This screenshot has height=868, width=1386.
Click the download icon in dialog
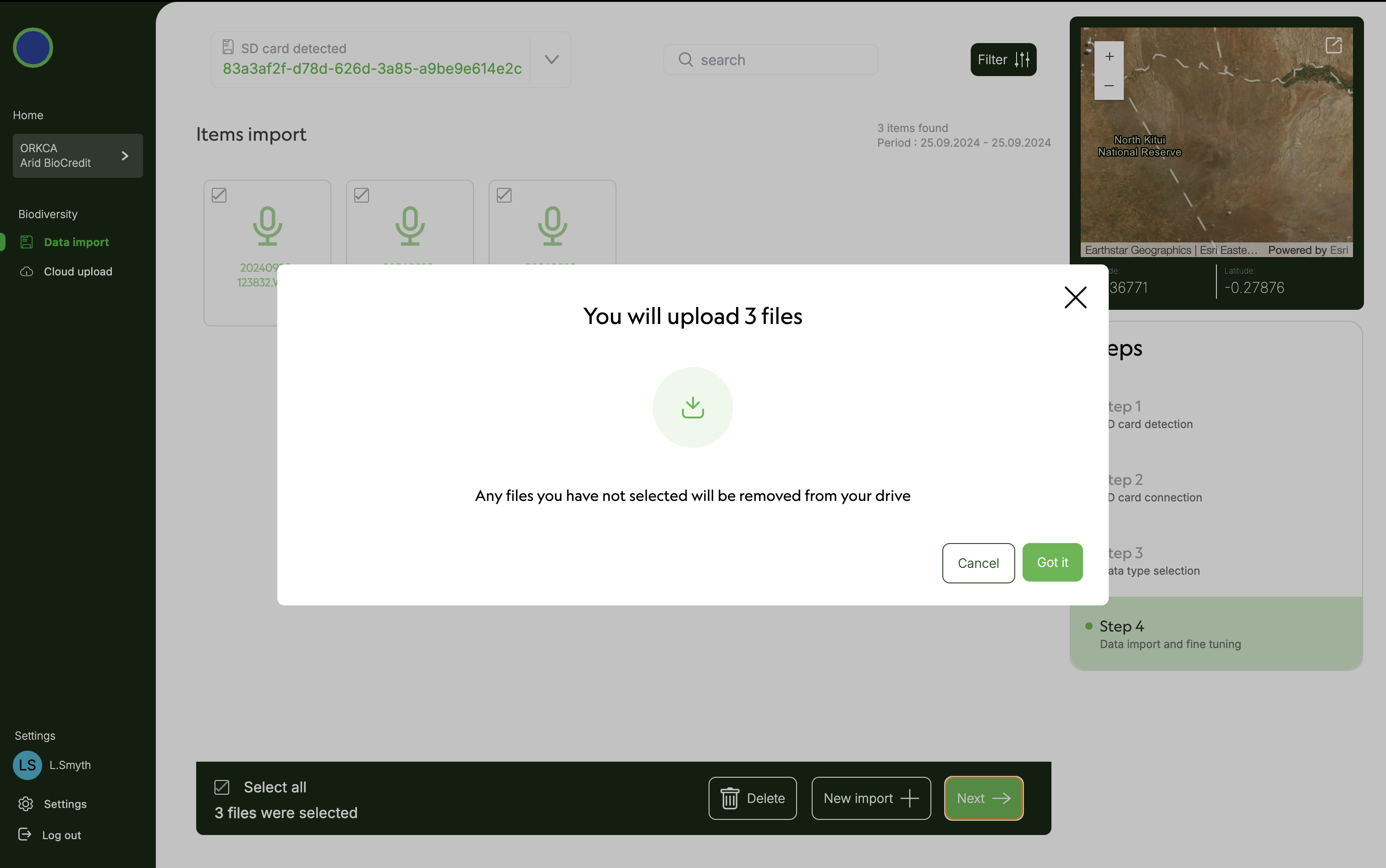(693, 407)
